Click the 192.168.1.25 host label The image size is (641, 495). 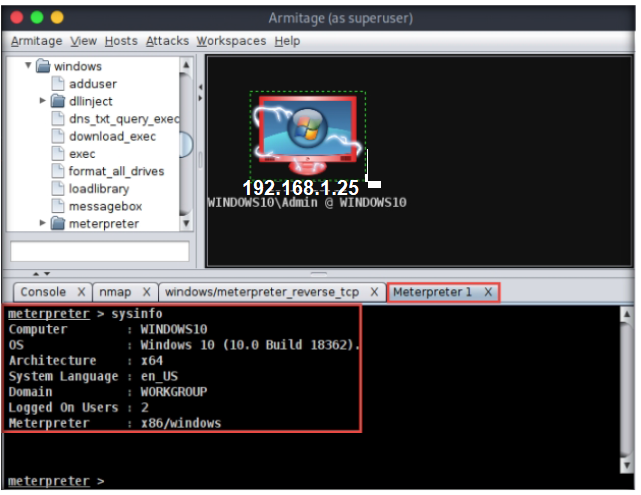[300, 188]
